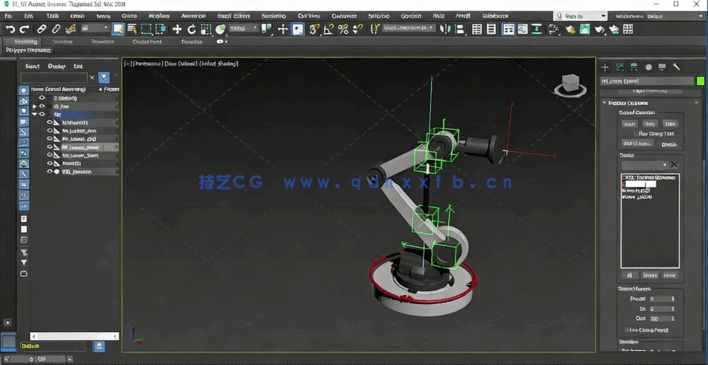Viewport: 708px width, 365px height.
Task: Activate the Select and Place tool
Action: tap(220, 29)
